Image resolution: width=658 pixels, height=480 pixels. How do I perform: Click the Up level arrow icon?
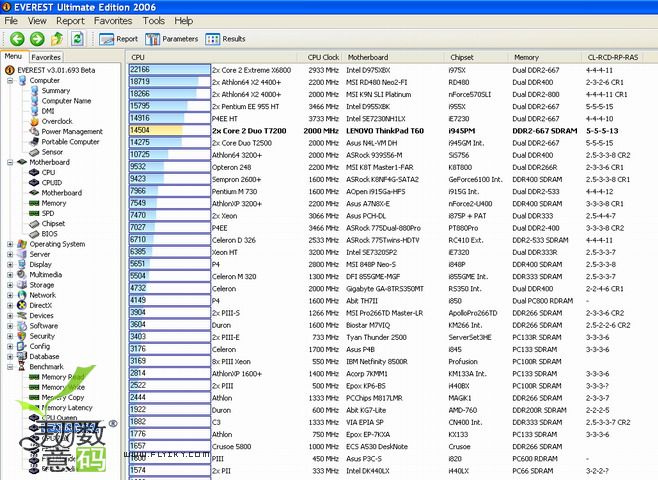[57, 39]
